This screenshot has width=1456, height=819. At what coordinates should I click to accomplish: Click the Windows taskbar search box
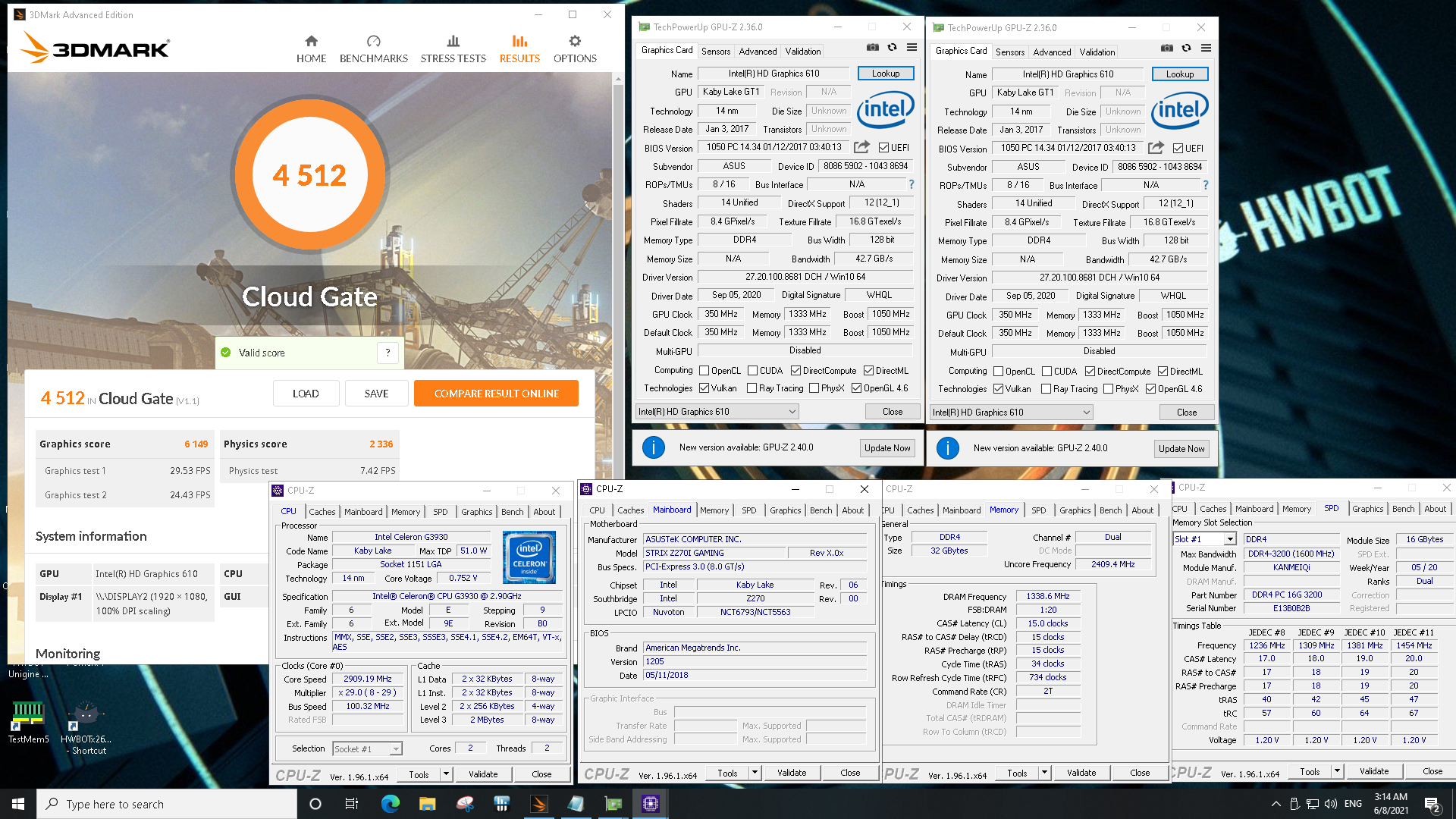point(167,804)
